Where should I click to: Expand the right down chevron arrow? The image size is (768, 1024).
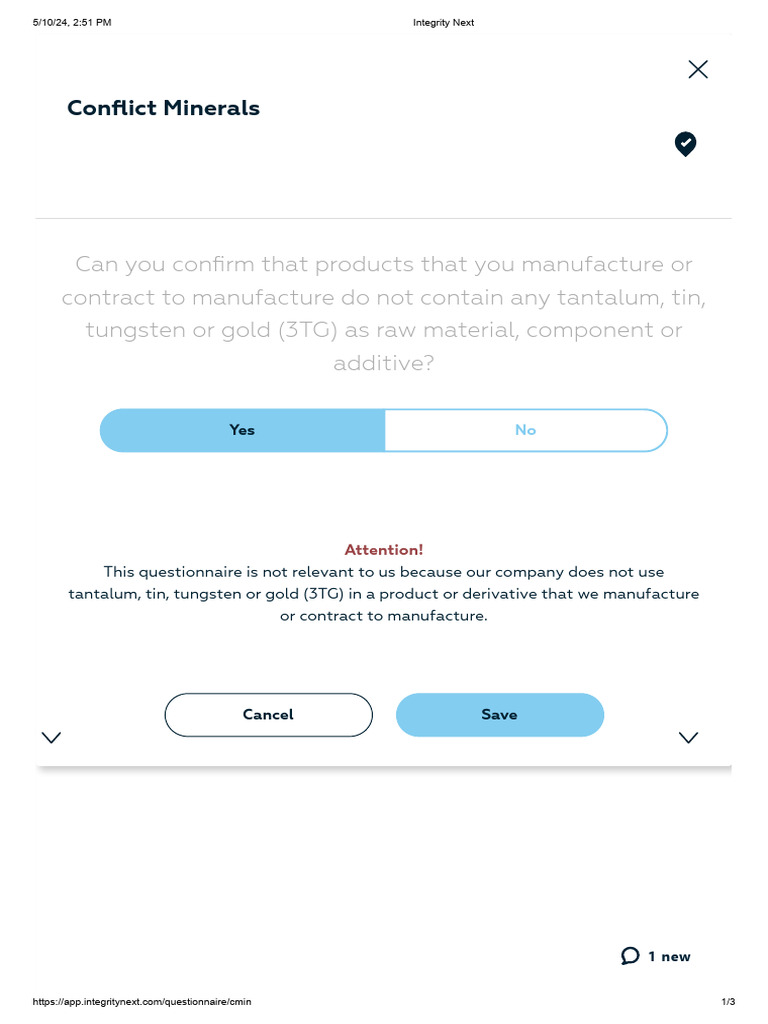pyautogui.click(x=688, y=738)
